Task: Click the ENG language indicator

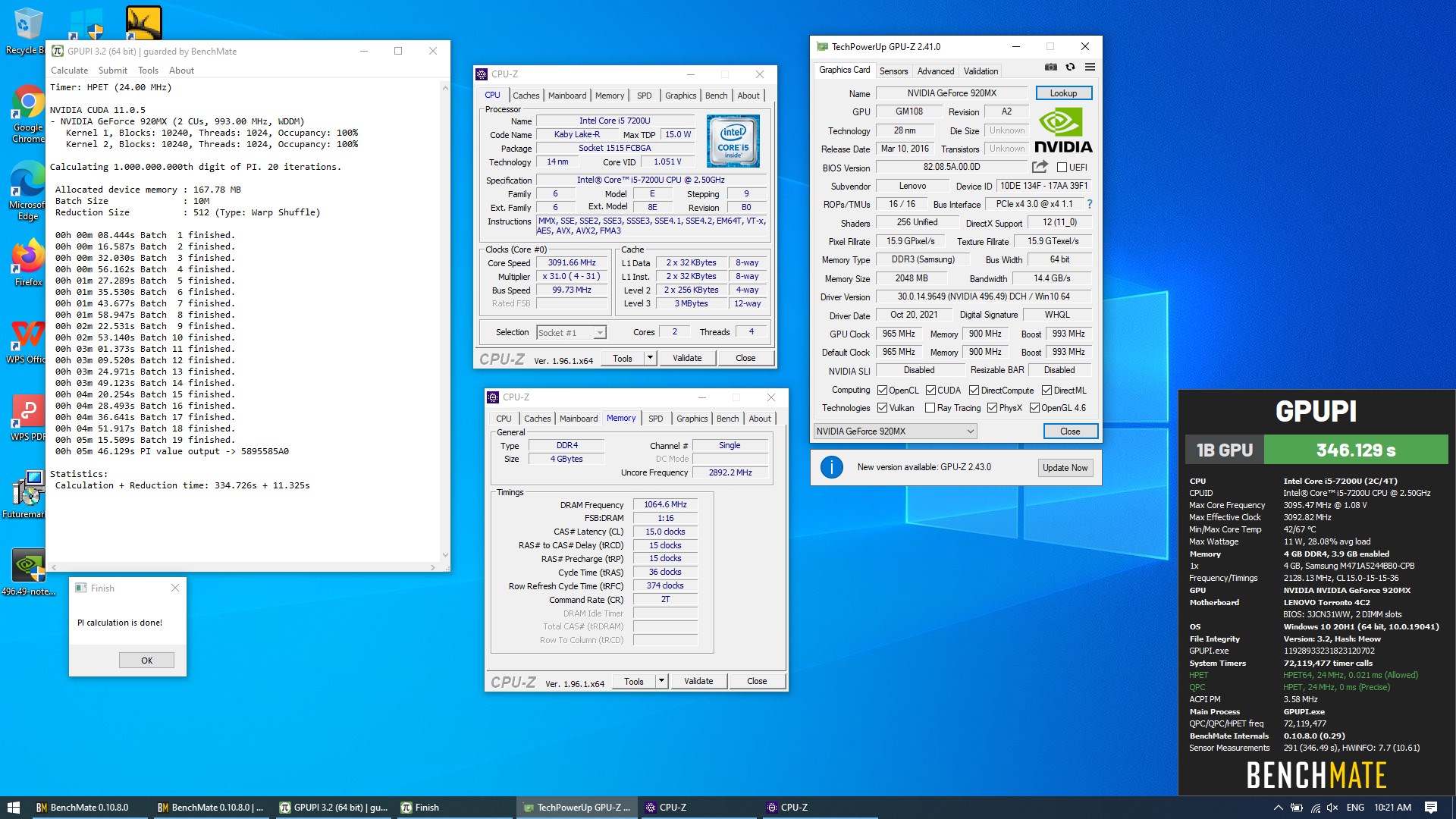Action: click(1355, 808)
